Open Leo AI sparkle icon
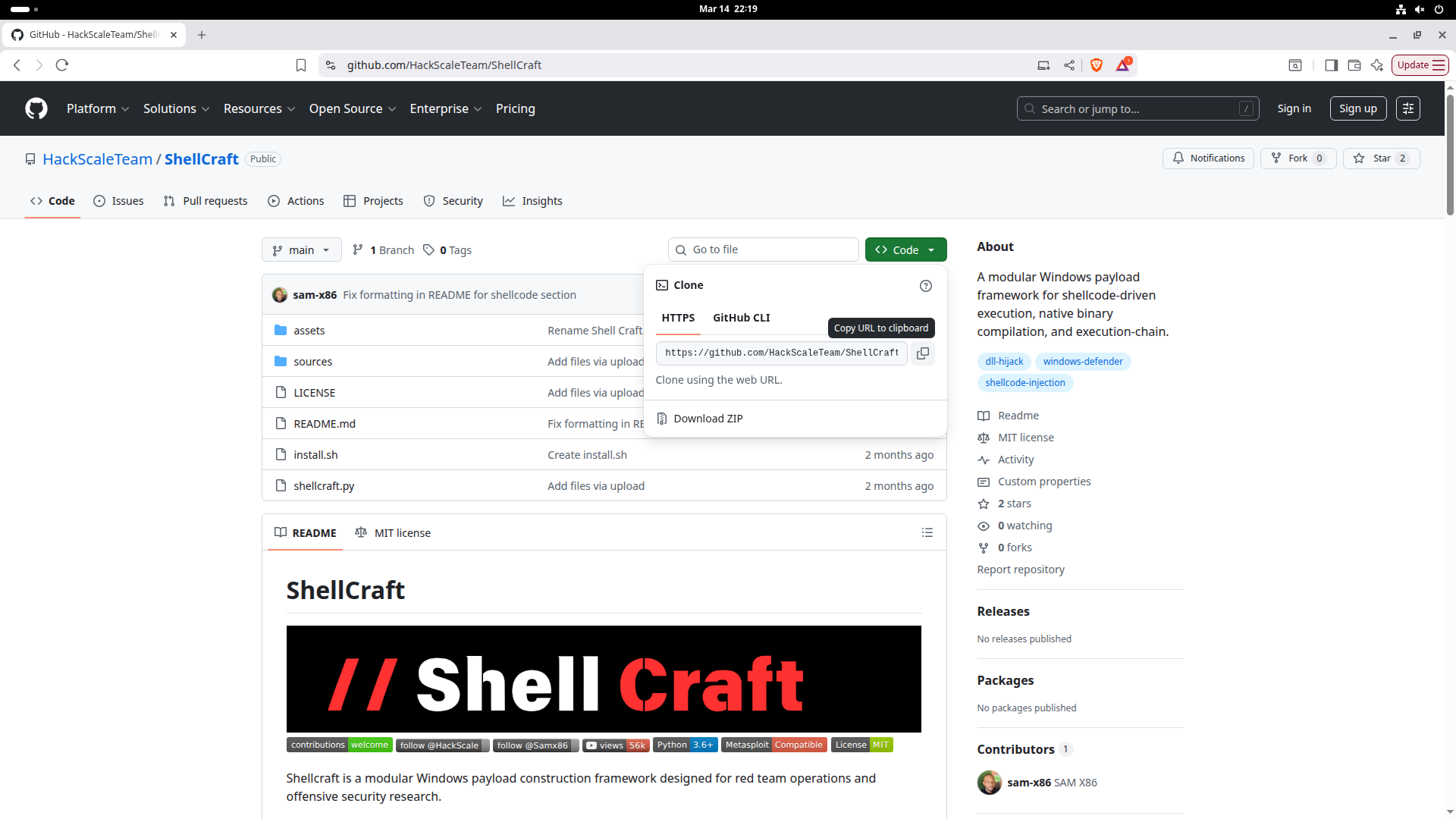 pyautogui.click(x=1377, y=65)
